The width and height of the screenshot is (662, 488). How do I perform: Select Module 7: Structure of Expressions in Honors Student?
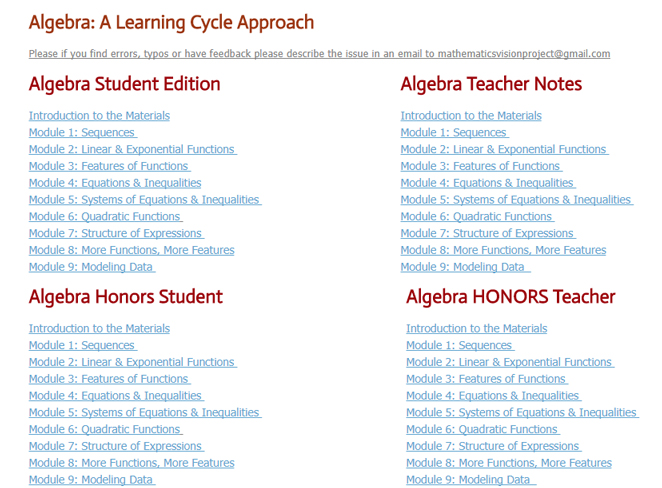(115, 446)
